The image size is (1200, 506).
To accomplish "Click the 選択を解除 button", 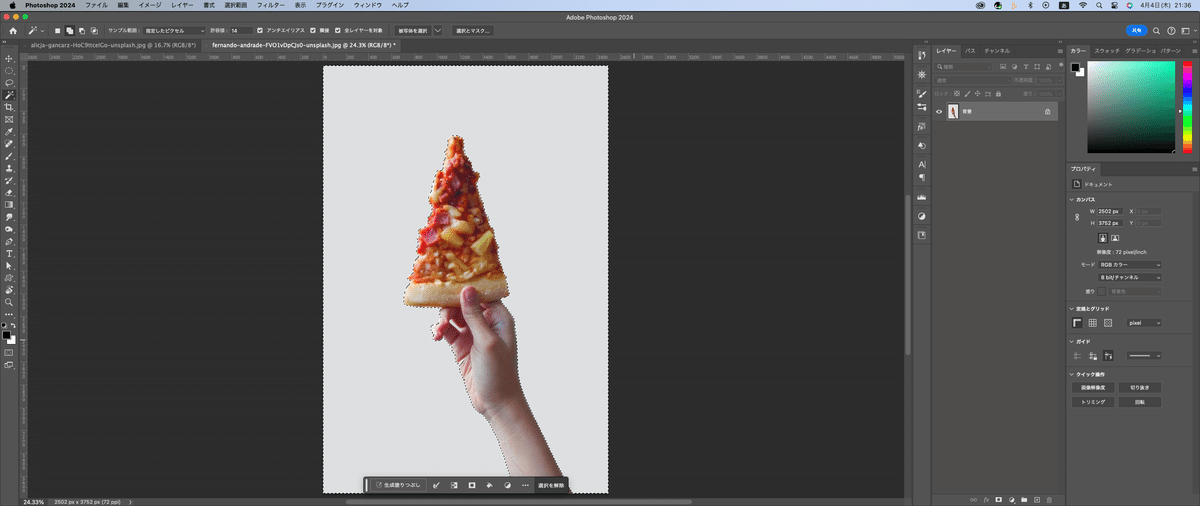I will (551, 485).
